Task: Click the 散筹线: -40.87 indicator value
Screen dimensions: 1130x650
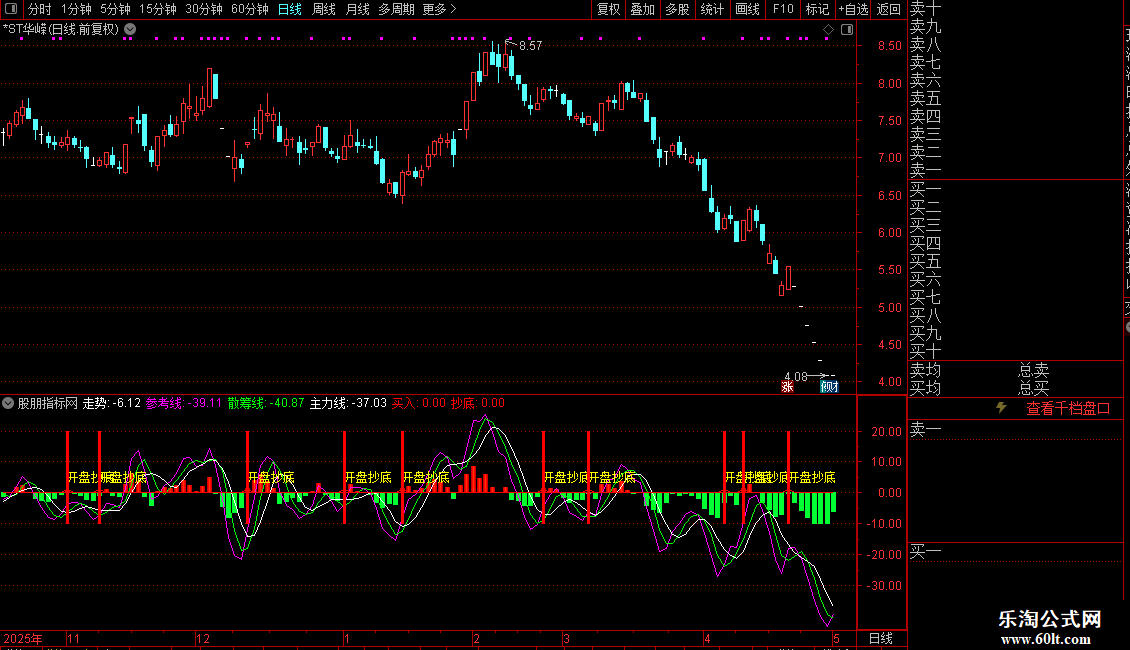Action: pos(266,403)
